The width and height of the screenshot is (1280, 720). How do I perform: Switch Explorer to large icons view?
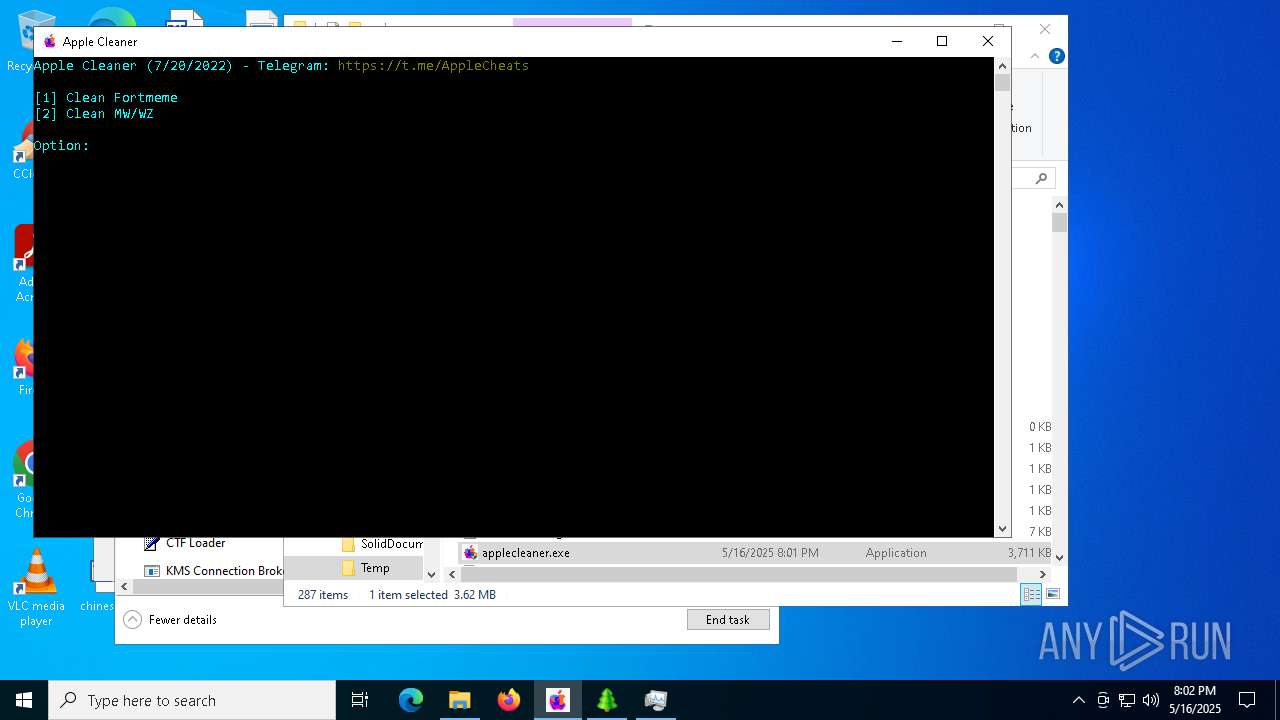click(x=1052, y=594)
